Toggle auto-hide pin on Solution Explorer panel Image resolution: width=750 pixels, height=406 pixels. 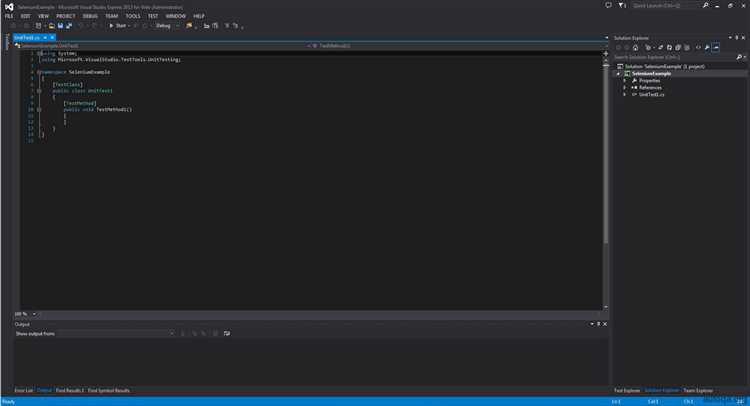click(737, 37)
